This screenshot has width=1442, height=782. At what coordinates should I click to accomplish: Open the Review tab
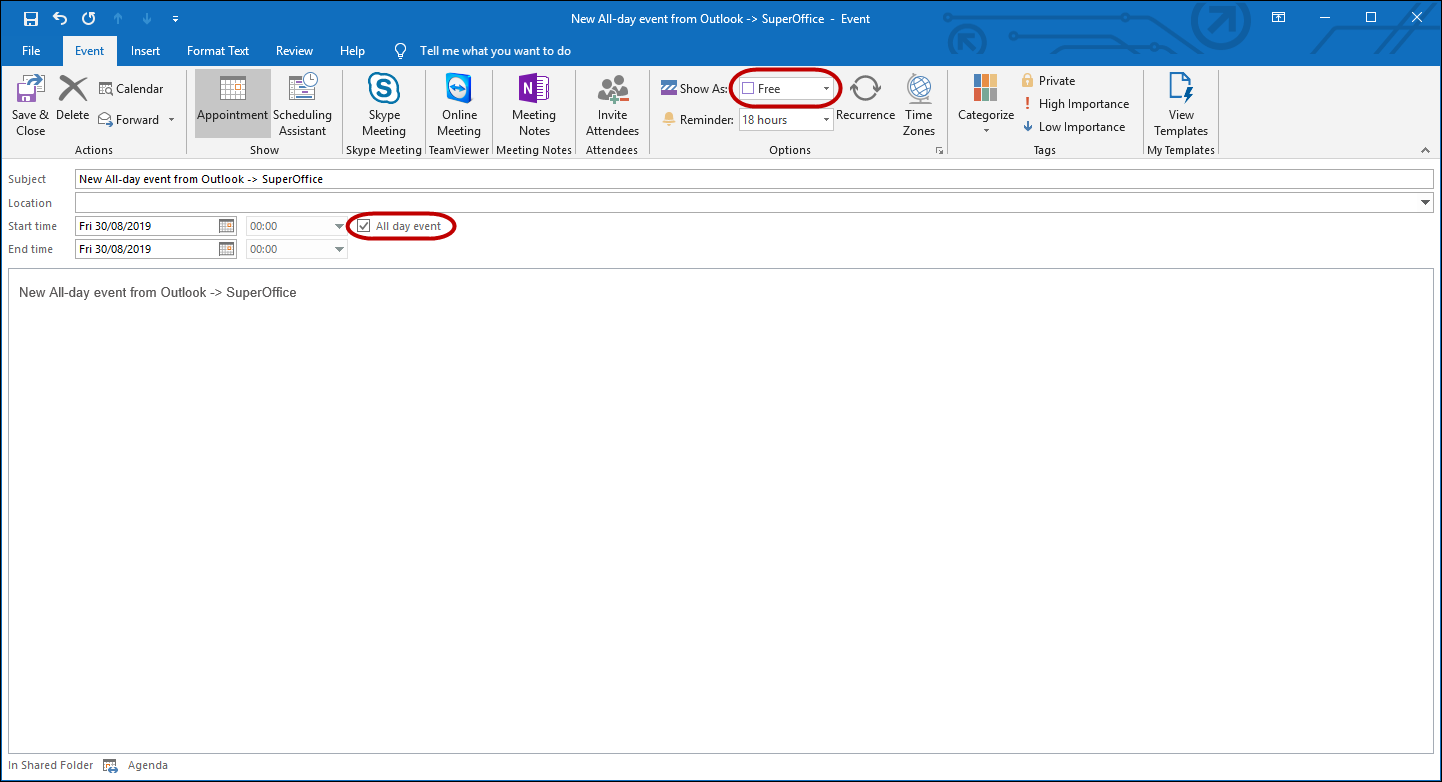(295, 51)
